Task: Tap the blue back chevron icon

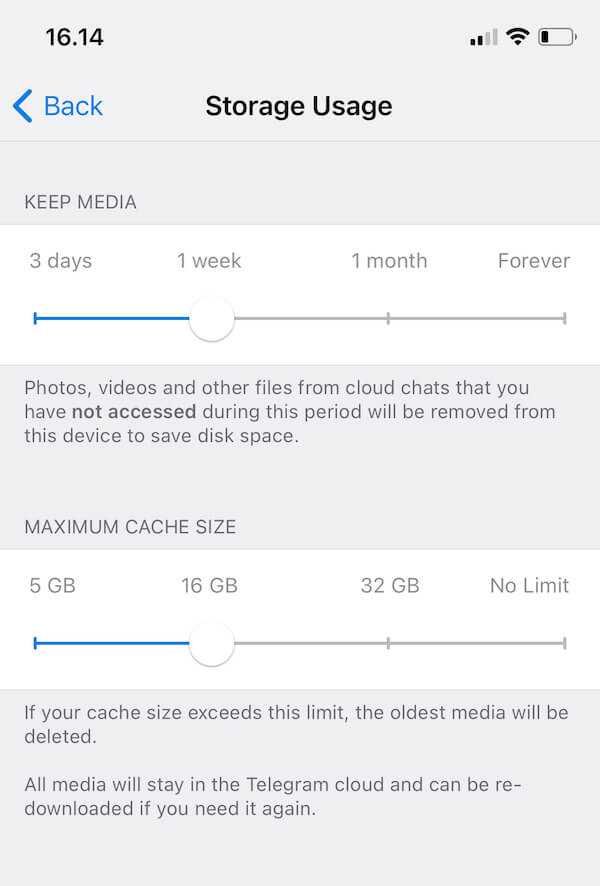Action: [23, 106]
